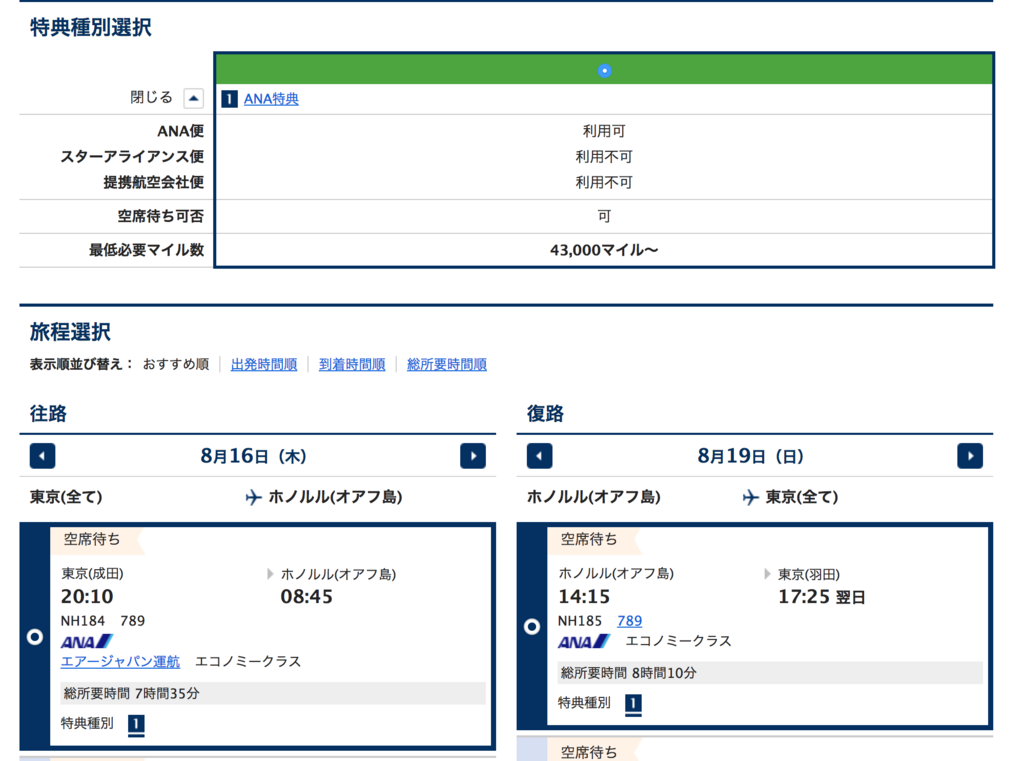
Task: Collapse the award type table with 閉じる arrow
Action: click(193, 98)
